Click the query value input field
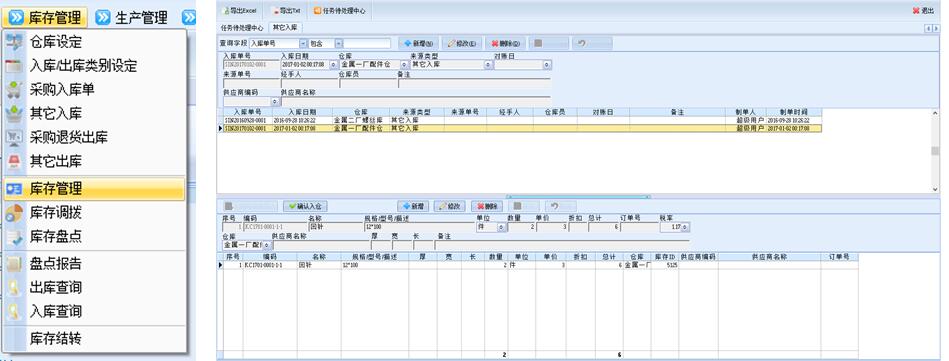949x361 pixels. 367,44
